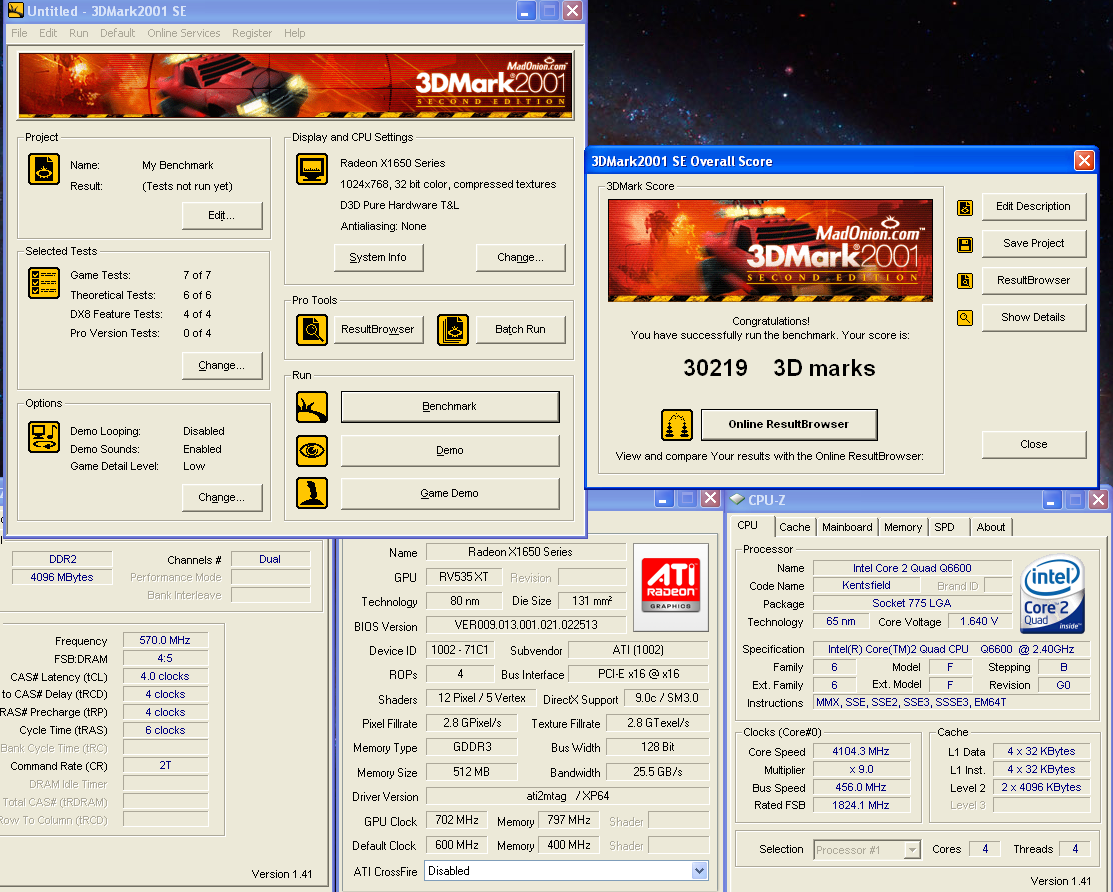Image resolution: width=1113 pixels, height=892 pixels.
Task: Switch to the Mainboard tab in CPU-Z
Action: click(x=847, y=527)
